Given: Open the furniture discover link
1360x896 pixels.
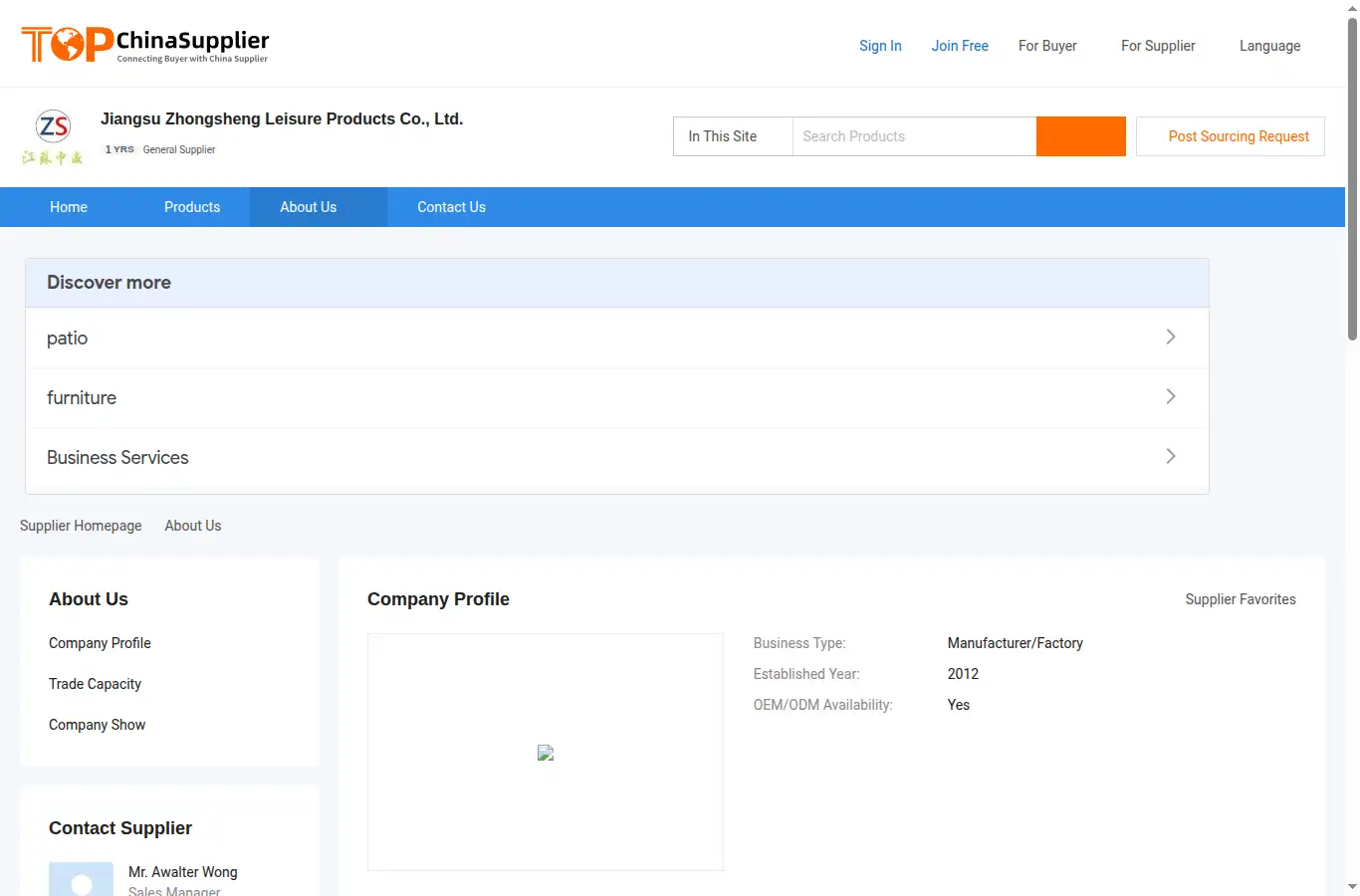Looking at the screenshot, I should [617, 398].
